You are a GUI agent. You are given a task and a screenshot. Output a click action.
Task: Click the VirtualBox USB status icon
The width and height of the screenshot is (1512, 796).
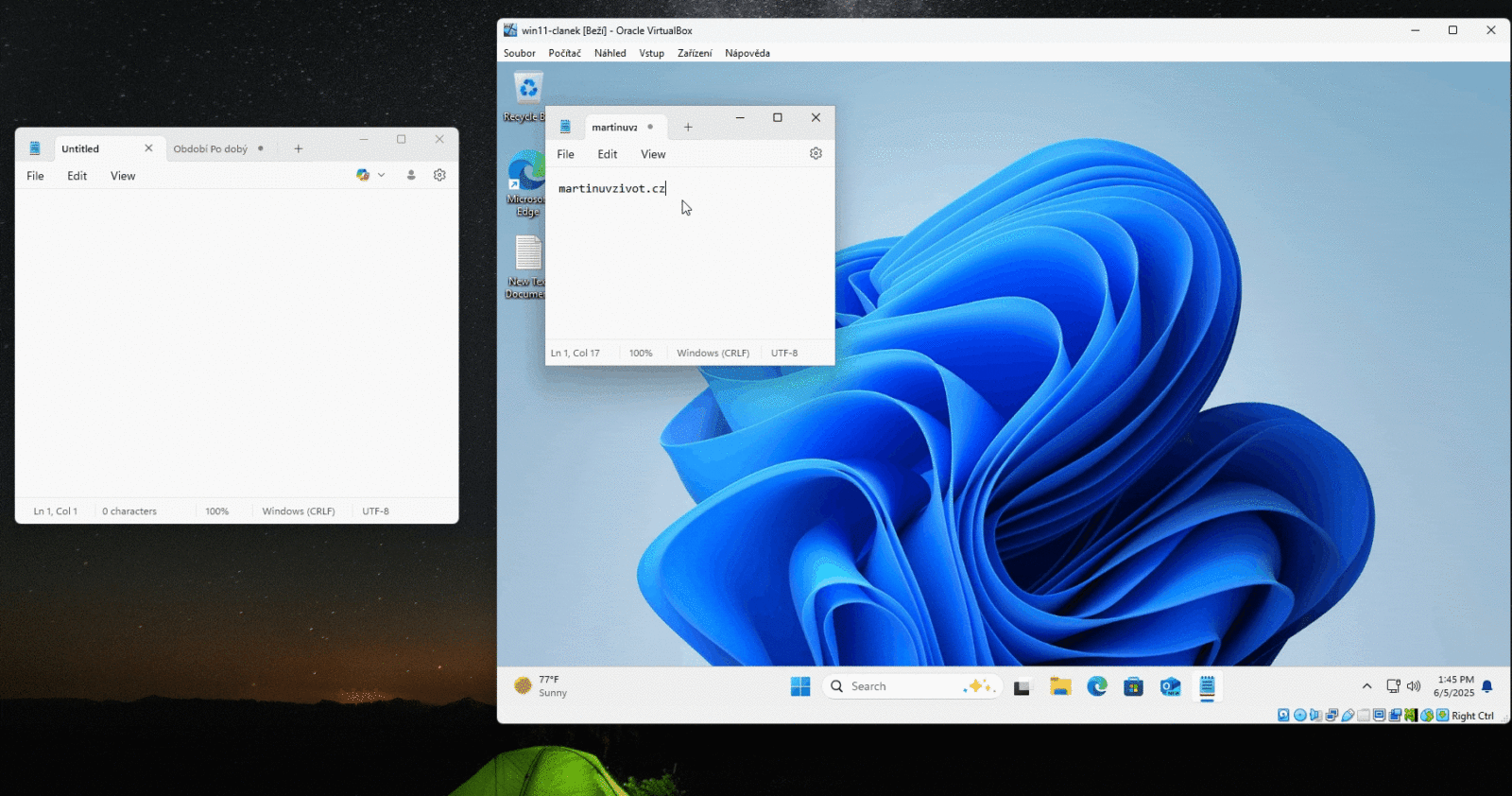tap(1348, 716)
